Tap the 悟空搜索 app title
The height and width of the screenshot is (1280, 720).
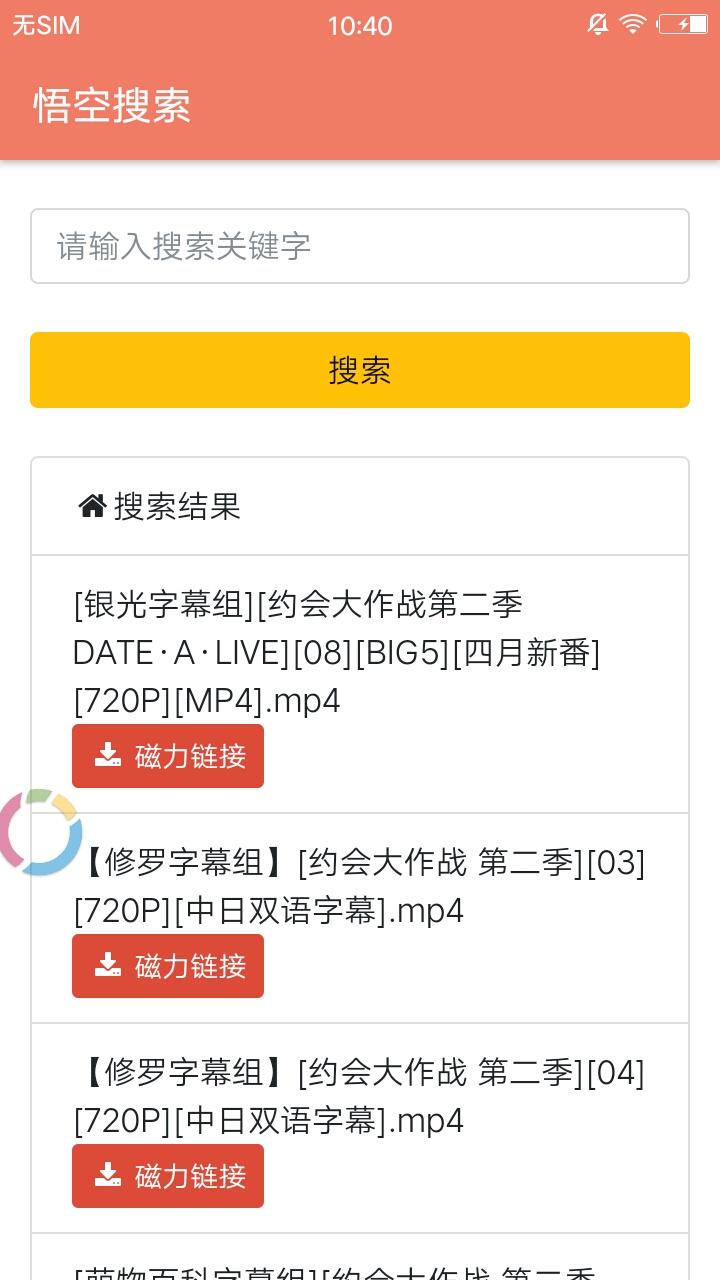point(112,105)
